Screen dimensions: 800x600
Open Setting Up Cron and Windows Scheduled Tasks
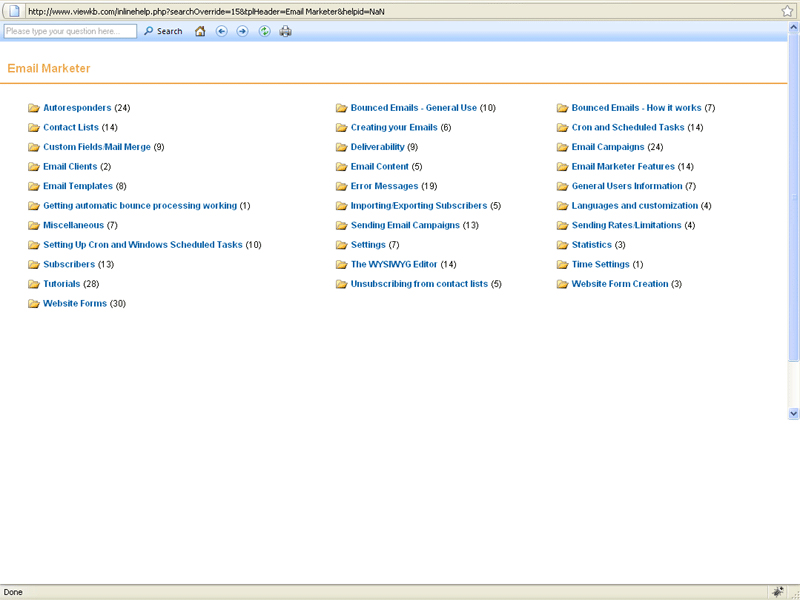click(x=143, y=244)
